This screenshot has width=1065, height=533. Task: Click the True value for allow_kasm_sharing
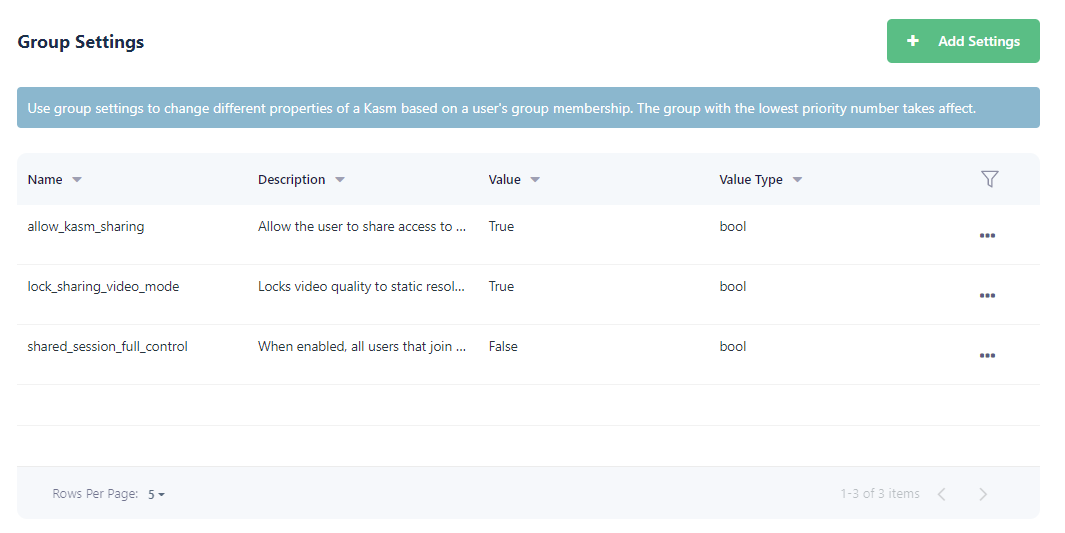click(501, 227)
